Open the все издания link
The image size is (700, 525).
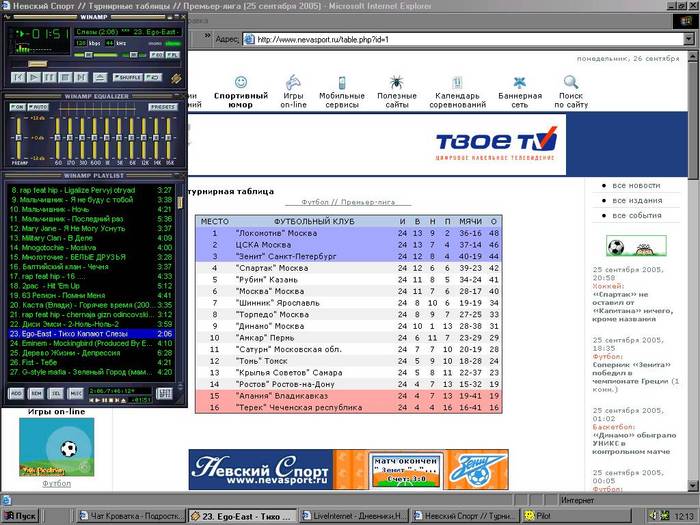(637, 200)
